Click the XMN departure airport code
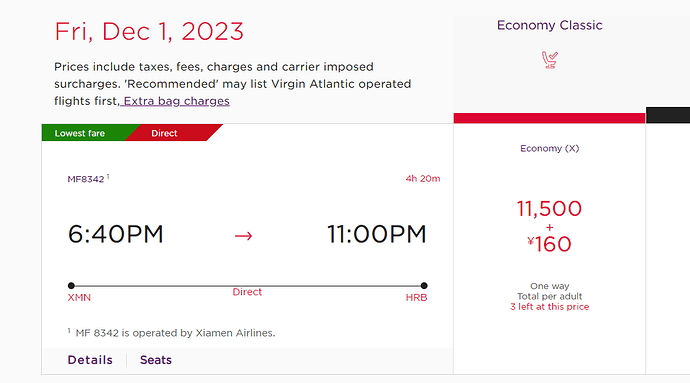The width and height of the screenshot is (690, 383). pos(79,298)
